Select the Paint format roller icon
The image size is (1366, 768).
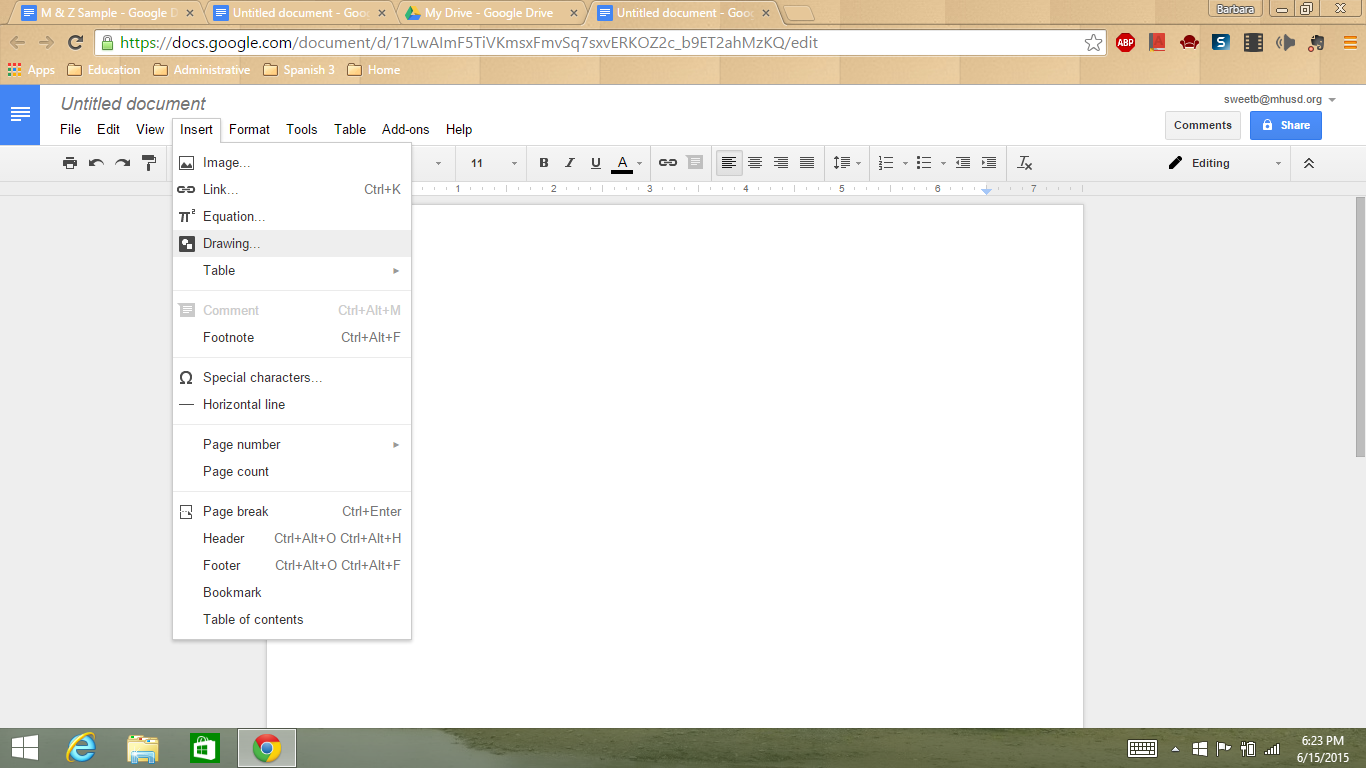tap(148, 163)
